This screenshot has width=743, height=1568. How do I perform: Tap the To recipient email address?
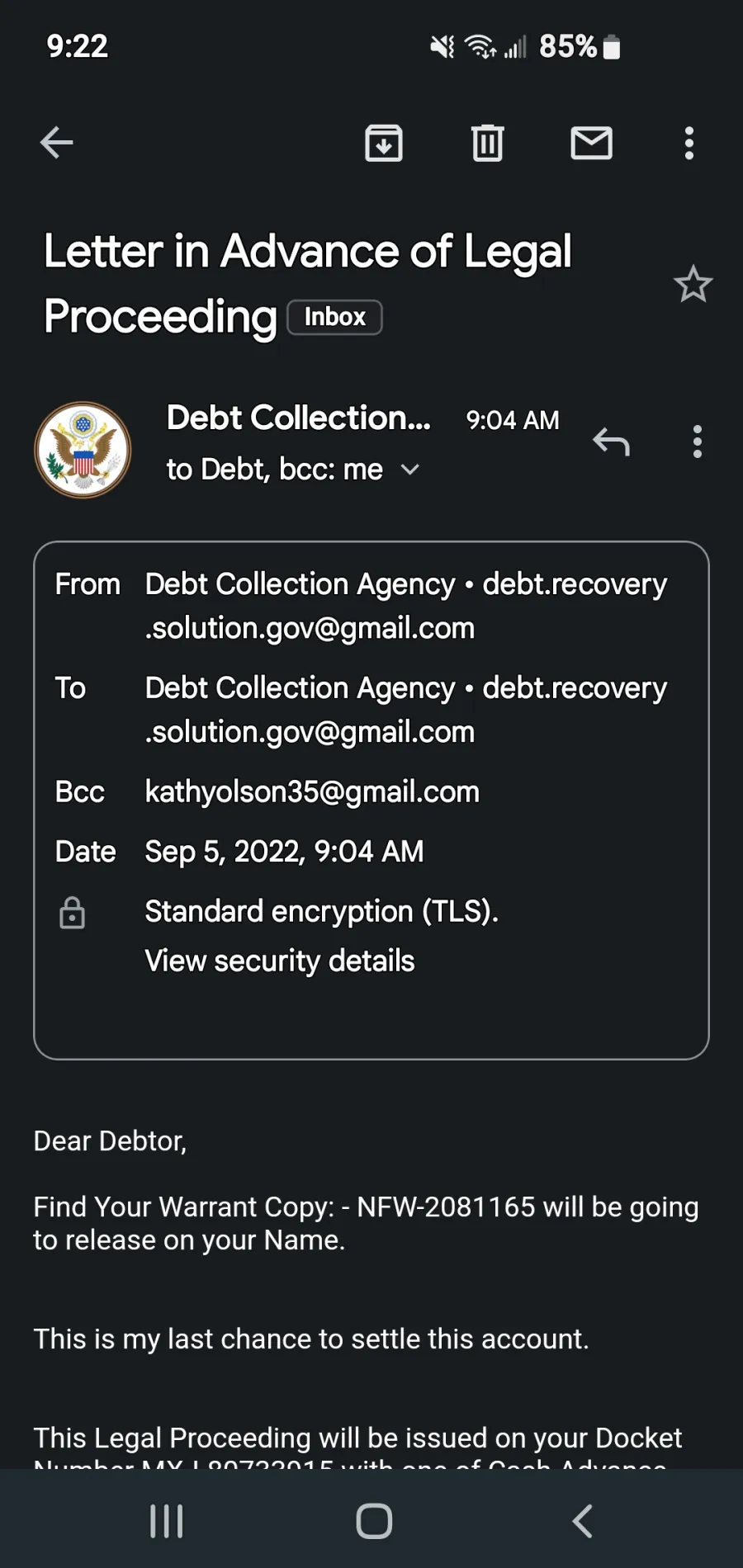406,710
